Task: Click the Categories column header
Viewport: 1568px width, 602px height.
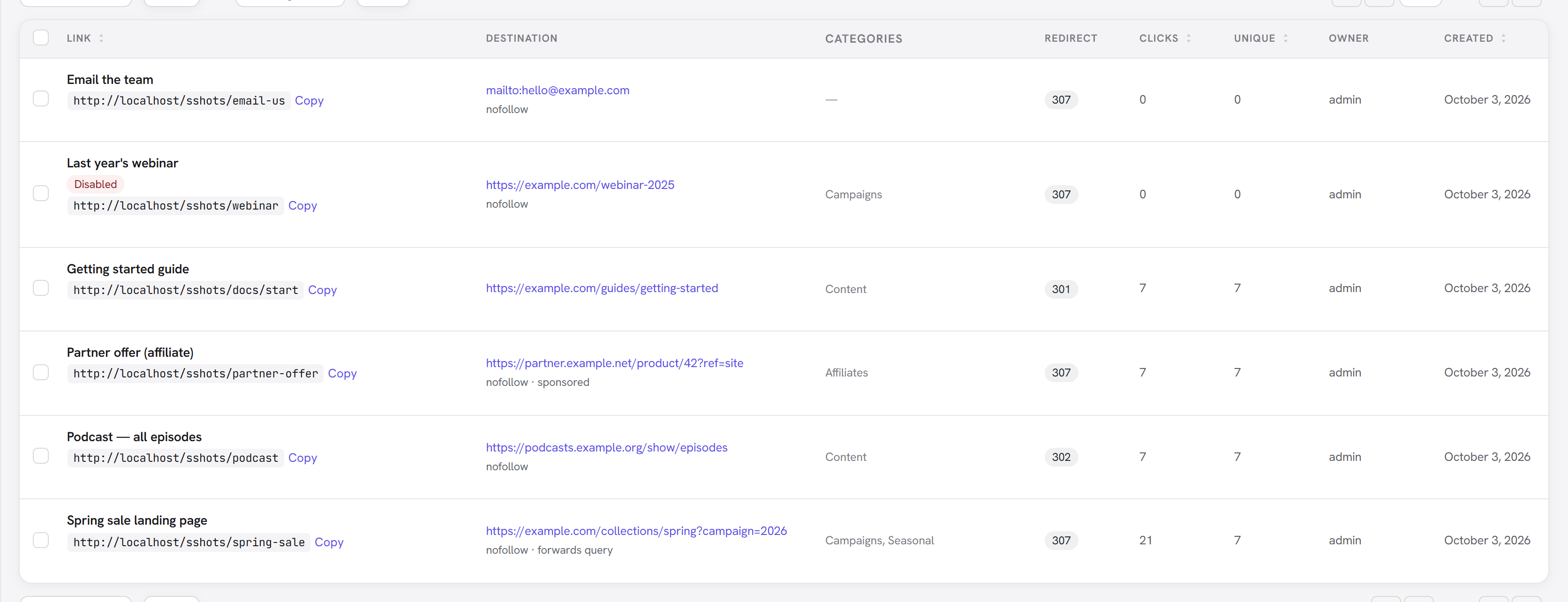Action: [864, 38]
